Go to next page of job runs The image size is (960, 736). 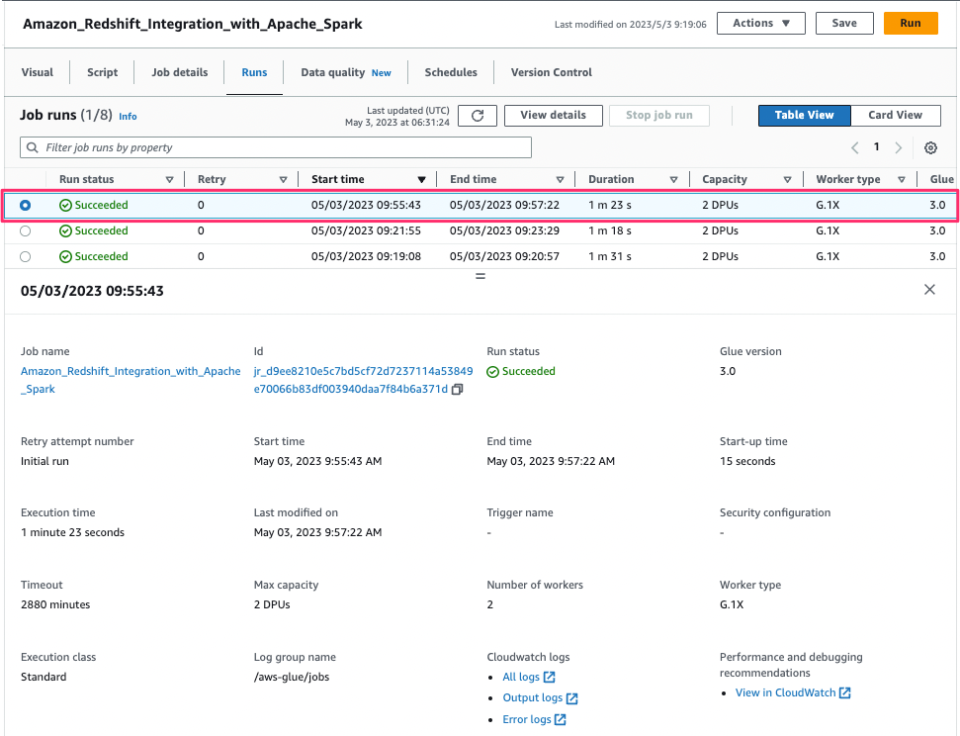click(x=899, y=147)
